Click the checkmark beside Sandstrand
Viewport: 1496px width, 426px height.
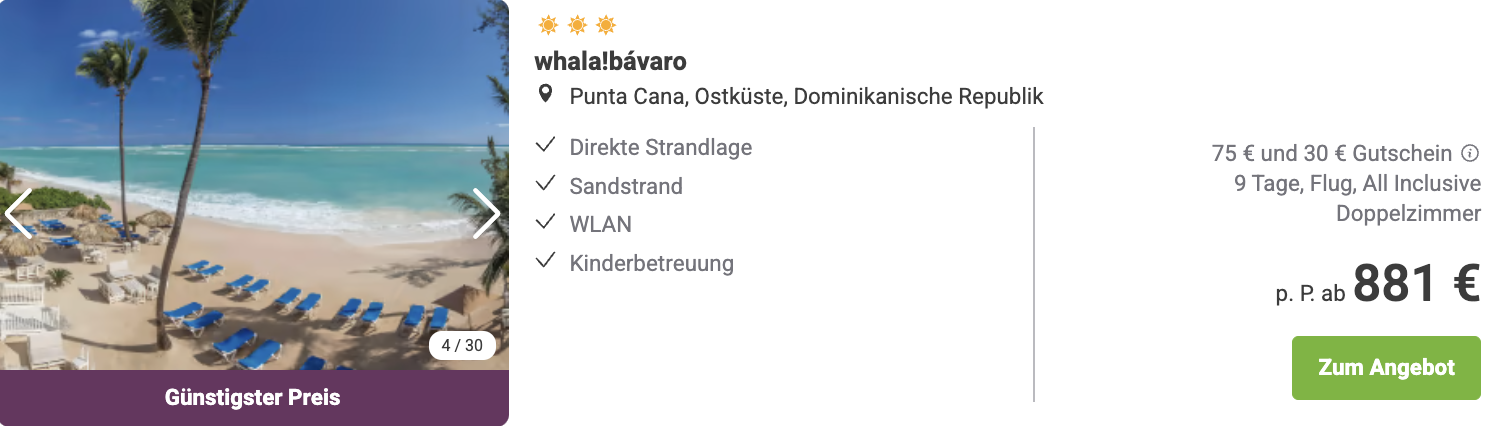pyautogui.click(x=545, y=185)
